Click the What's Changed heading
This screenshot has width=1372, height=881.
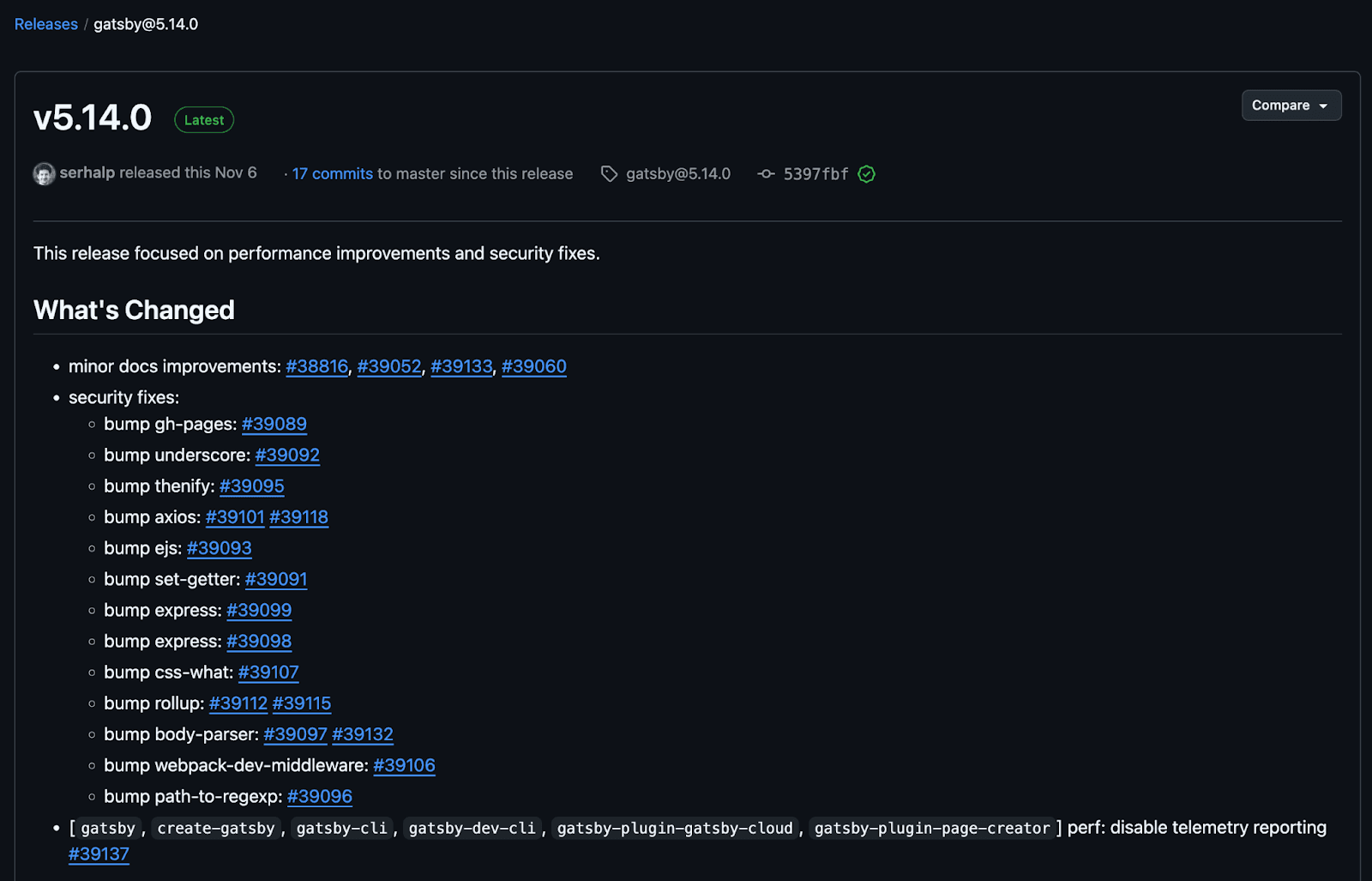(134, 310)
